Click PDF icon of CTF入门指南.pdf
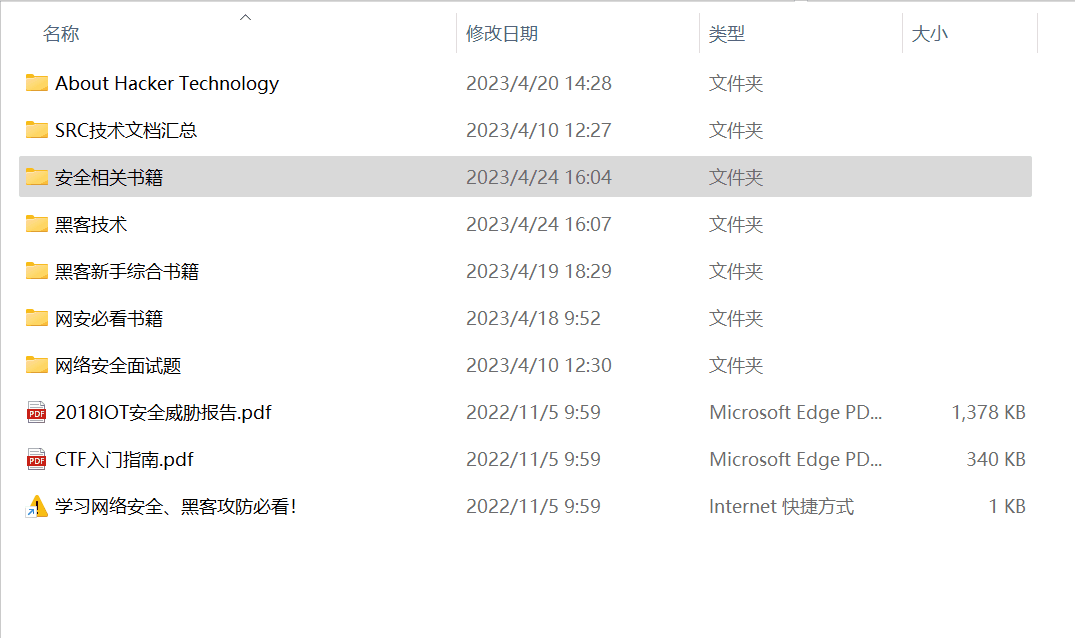 (x=37, y=459)
